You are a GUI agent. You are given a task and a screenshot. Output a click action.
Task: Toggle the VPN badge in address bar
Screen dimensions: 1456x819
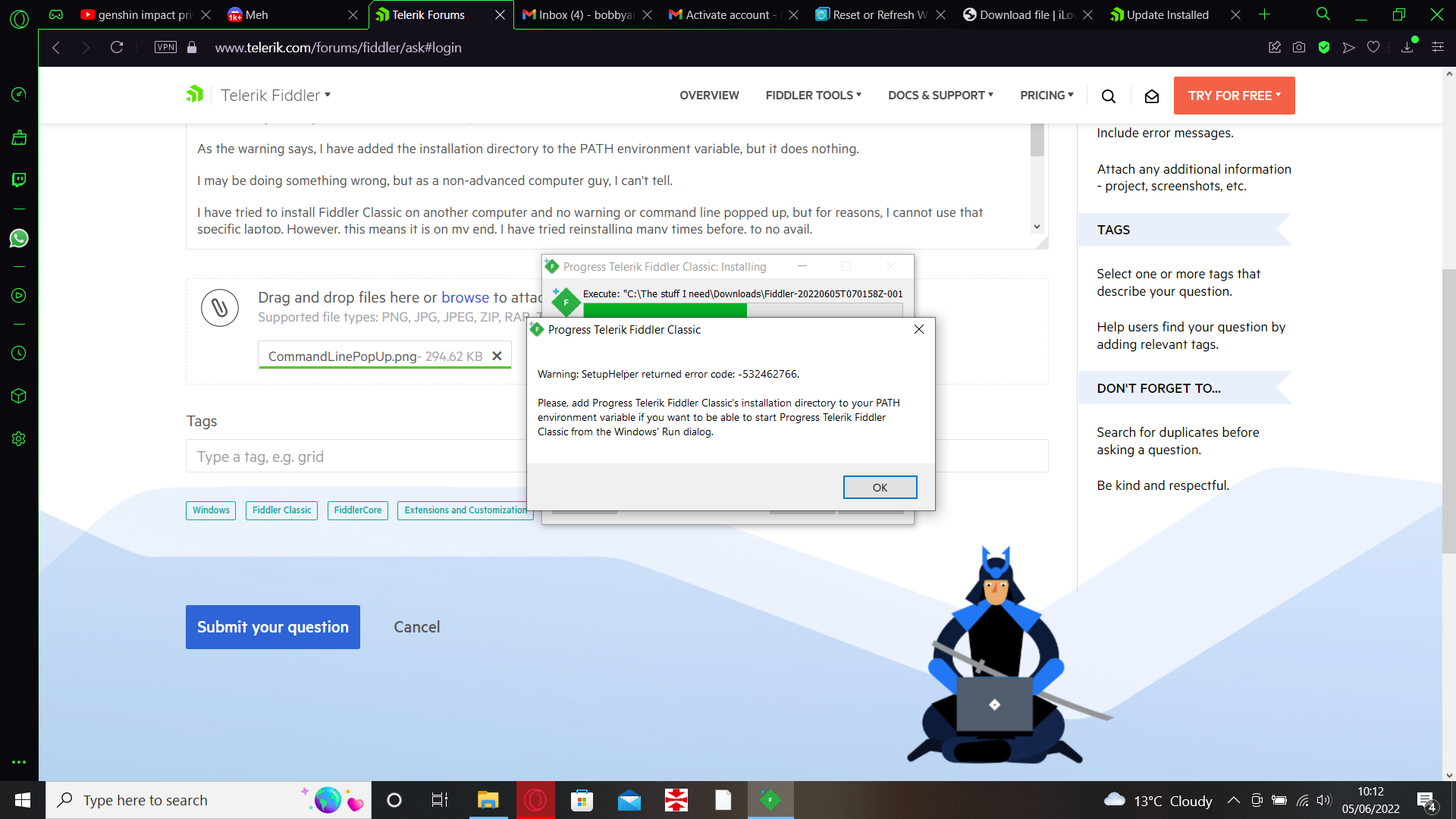pos(165,48)
